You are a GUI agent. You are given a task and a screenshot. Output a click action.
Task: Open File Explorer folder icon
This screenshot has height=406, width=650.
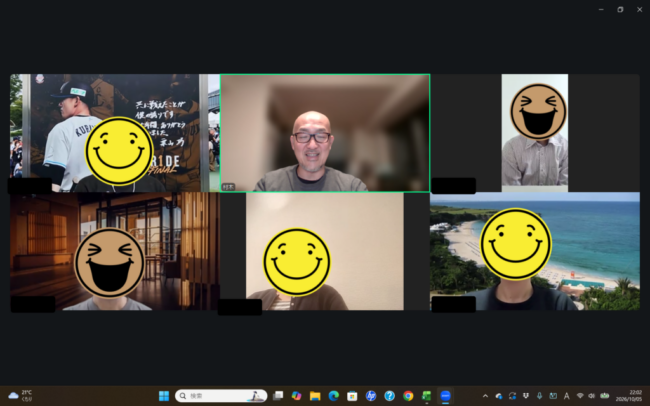315,396
